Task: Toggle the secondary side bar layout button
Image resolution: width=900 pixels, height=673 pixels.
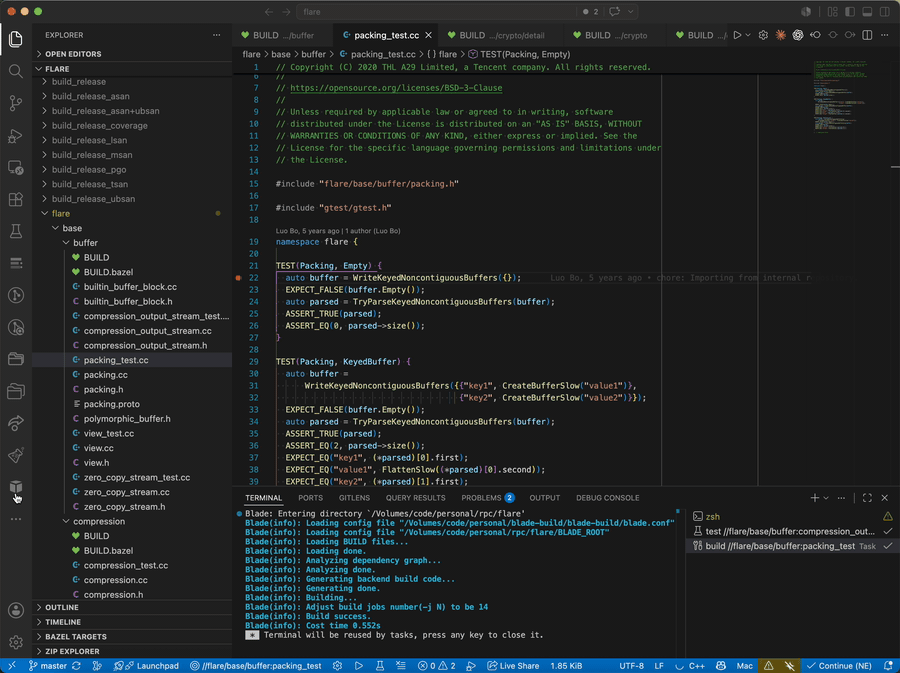Action: click(885, 11)
